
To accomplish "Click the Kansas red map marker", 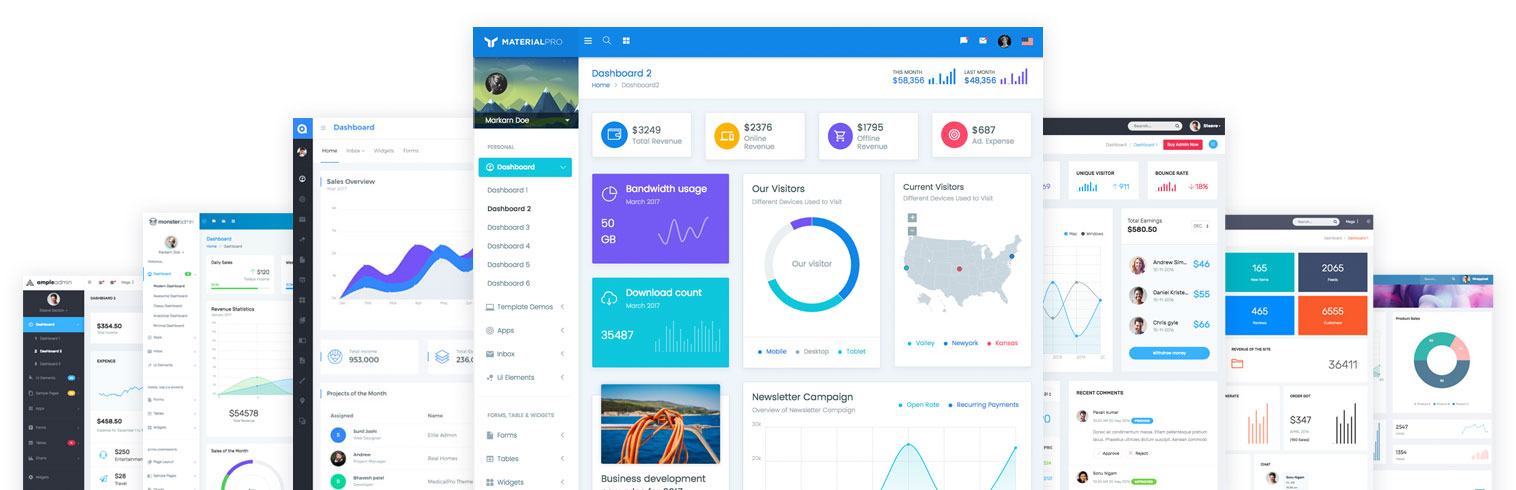I will pyautogui.click(x=959, y=268).
